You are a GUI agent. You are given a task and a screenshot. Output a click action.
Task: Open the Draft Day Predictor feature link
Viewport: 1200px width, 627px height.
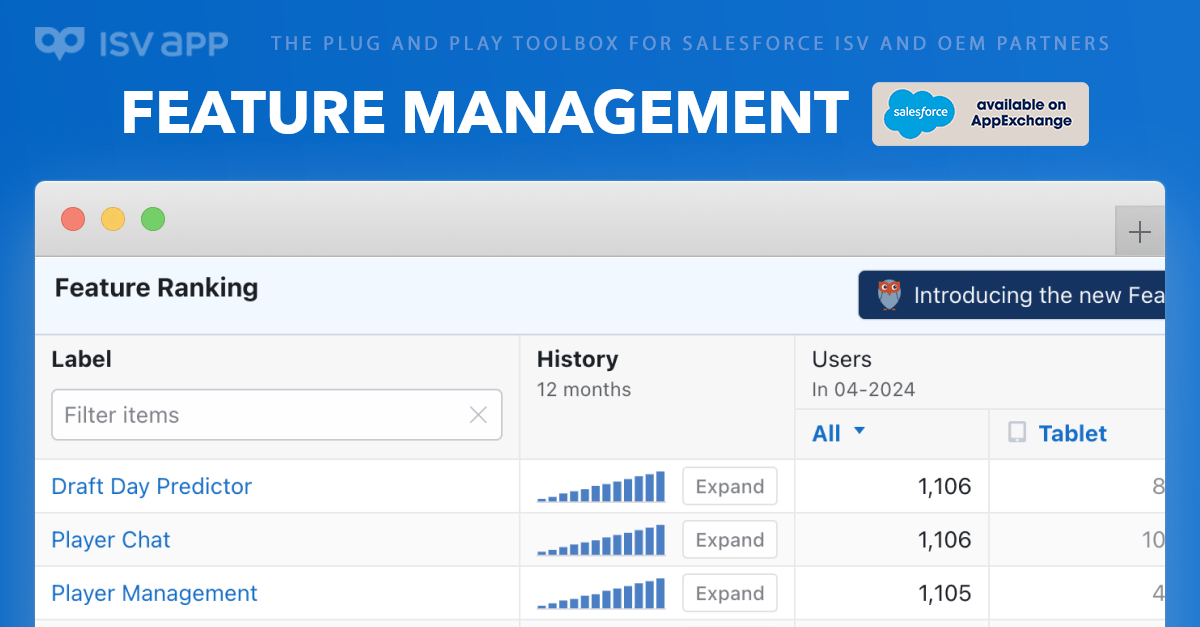151,487
